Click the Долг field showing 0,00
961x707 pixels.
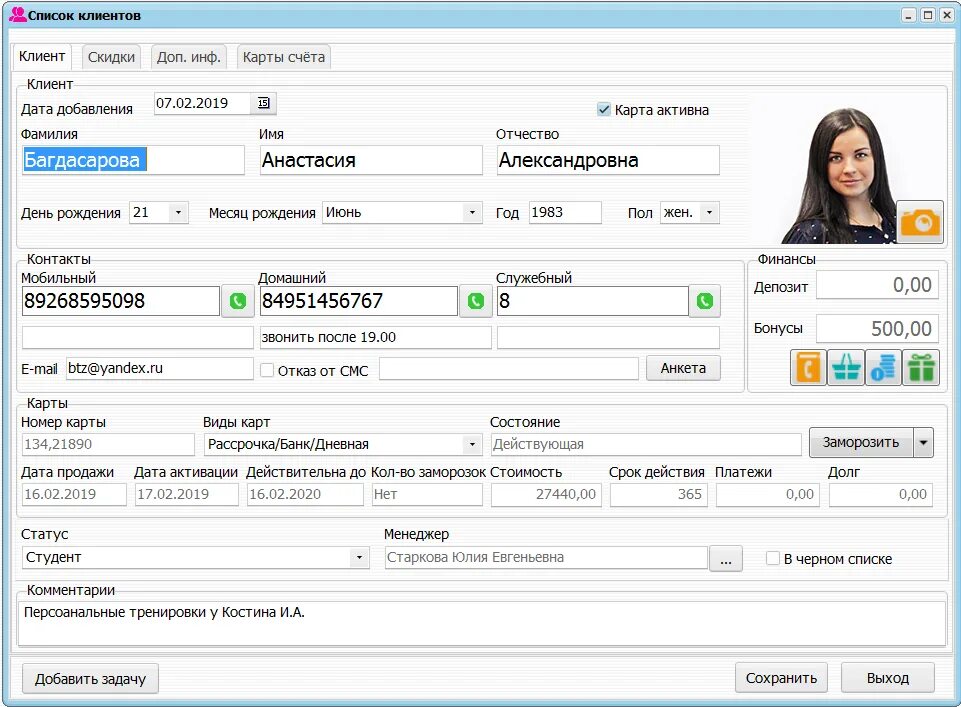pos(881,494)
